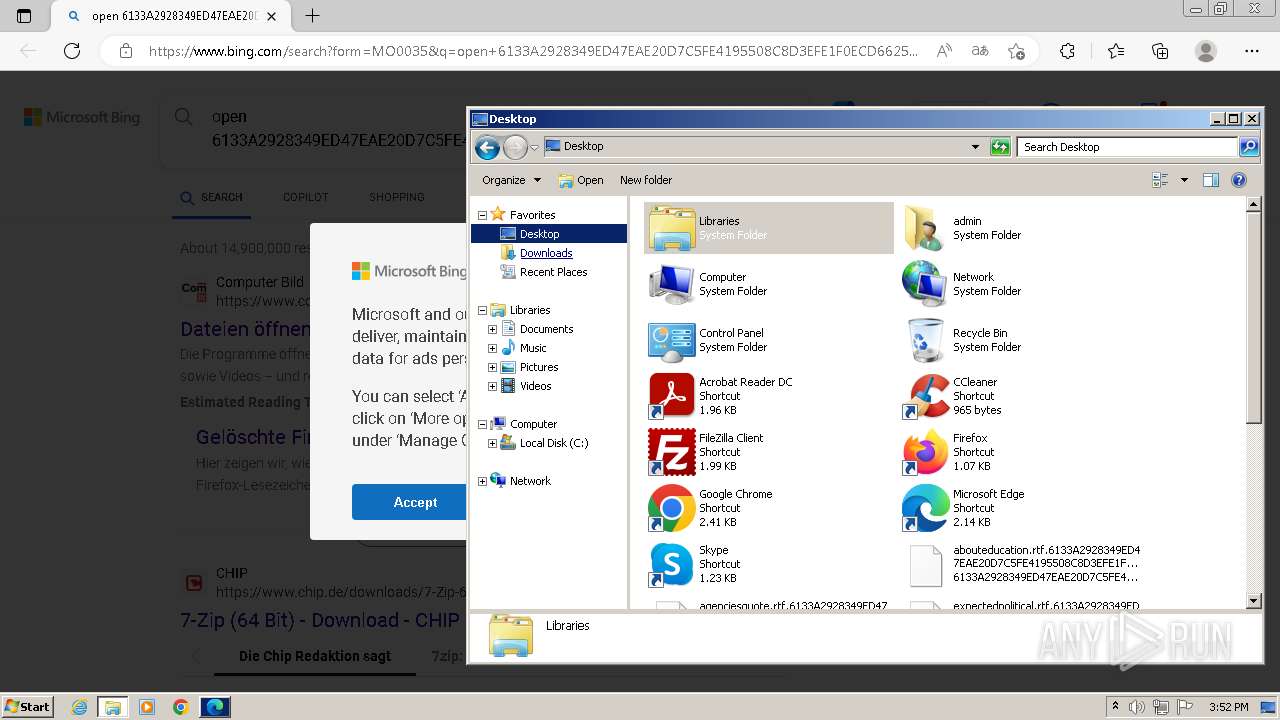Screen dimensions: 1280x720
Task: Click the green refresh button beside address bar
Action: (x=1000, y=147)
